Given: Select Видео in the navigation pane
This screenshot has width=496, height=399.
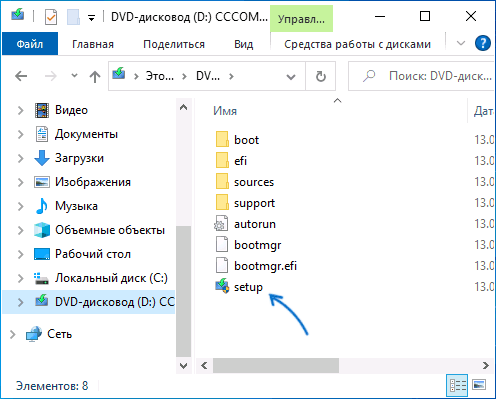Looking at the screenshot, I should point(71,110).
